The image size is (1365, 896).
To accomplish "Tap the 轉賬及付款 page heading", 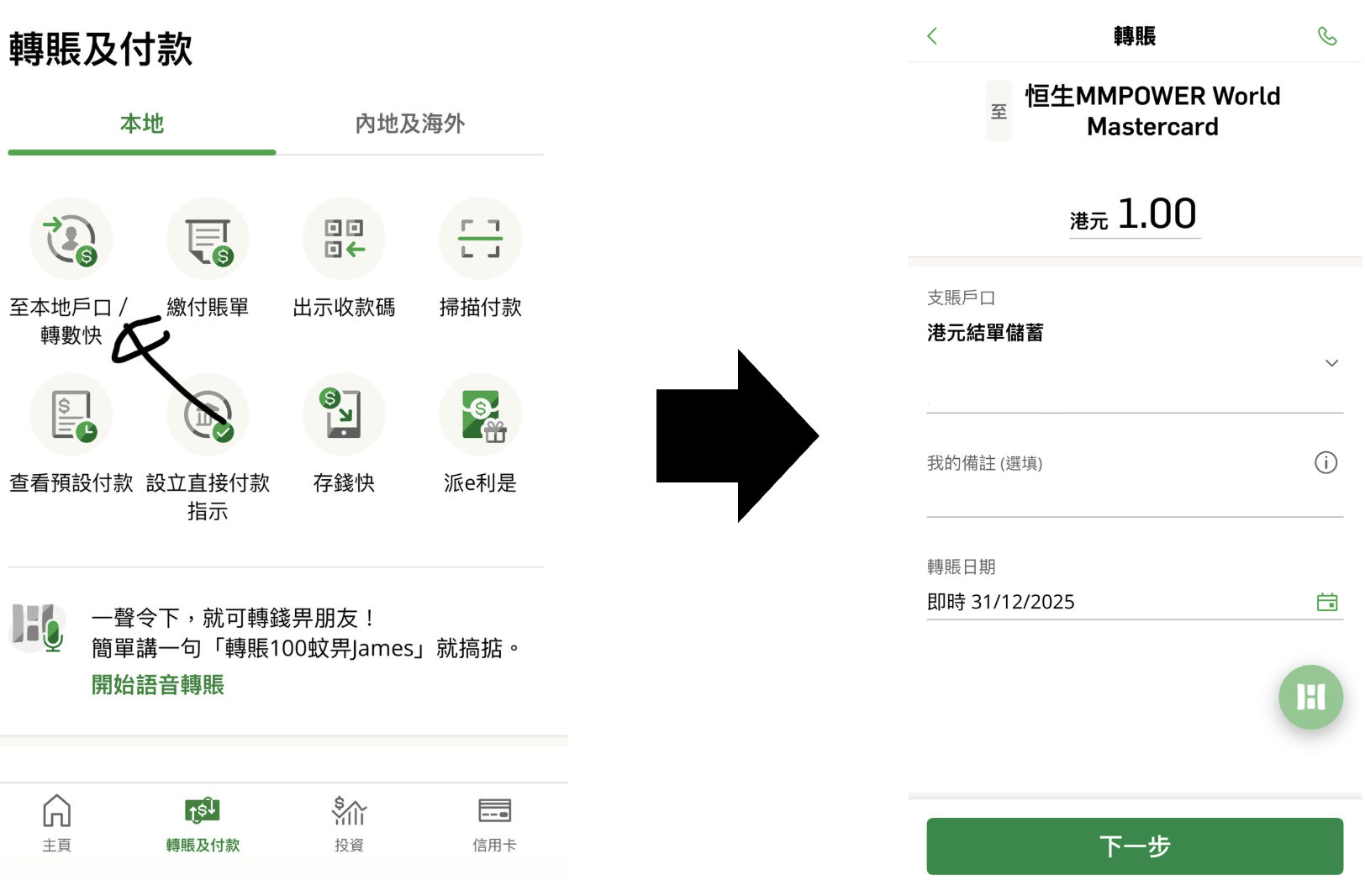I will 101,49.
